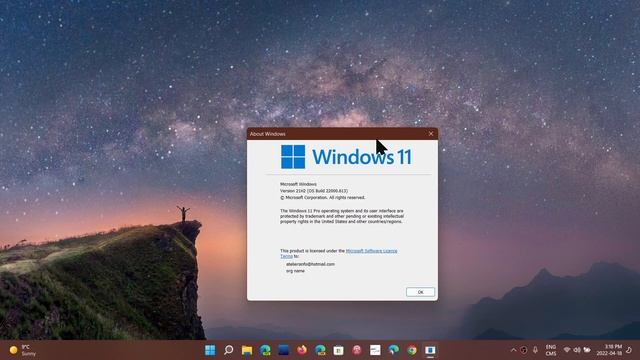
Task: Open Edge icon with the yellow badge
Action: [x=320, y=350]
